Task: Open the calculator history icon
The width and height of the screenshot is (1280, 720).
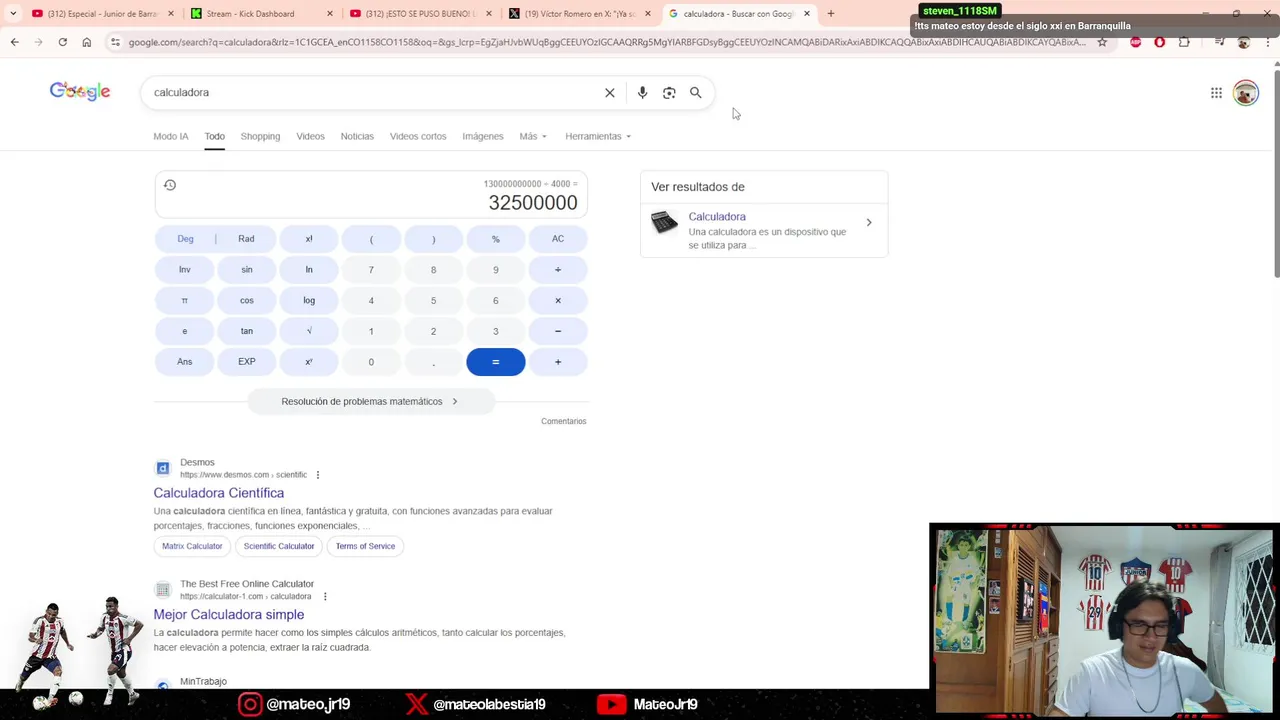Action: pyautogui.click(x=170, y=185)
